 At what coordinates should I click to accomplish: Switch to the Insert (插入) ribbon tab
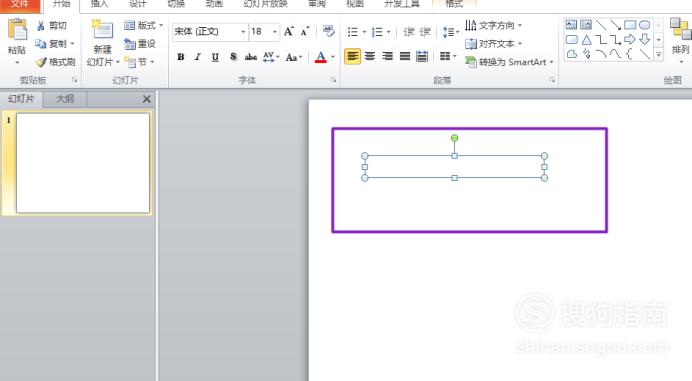point(99,4)
